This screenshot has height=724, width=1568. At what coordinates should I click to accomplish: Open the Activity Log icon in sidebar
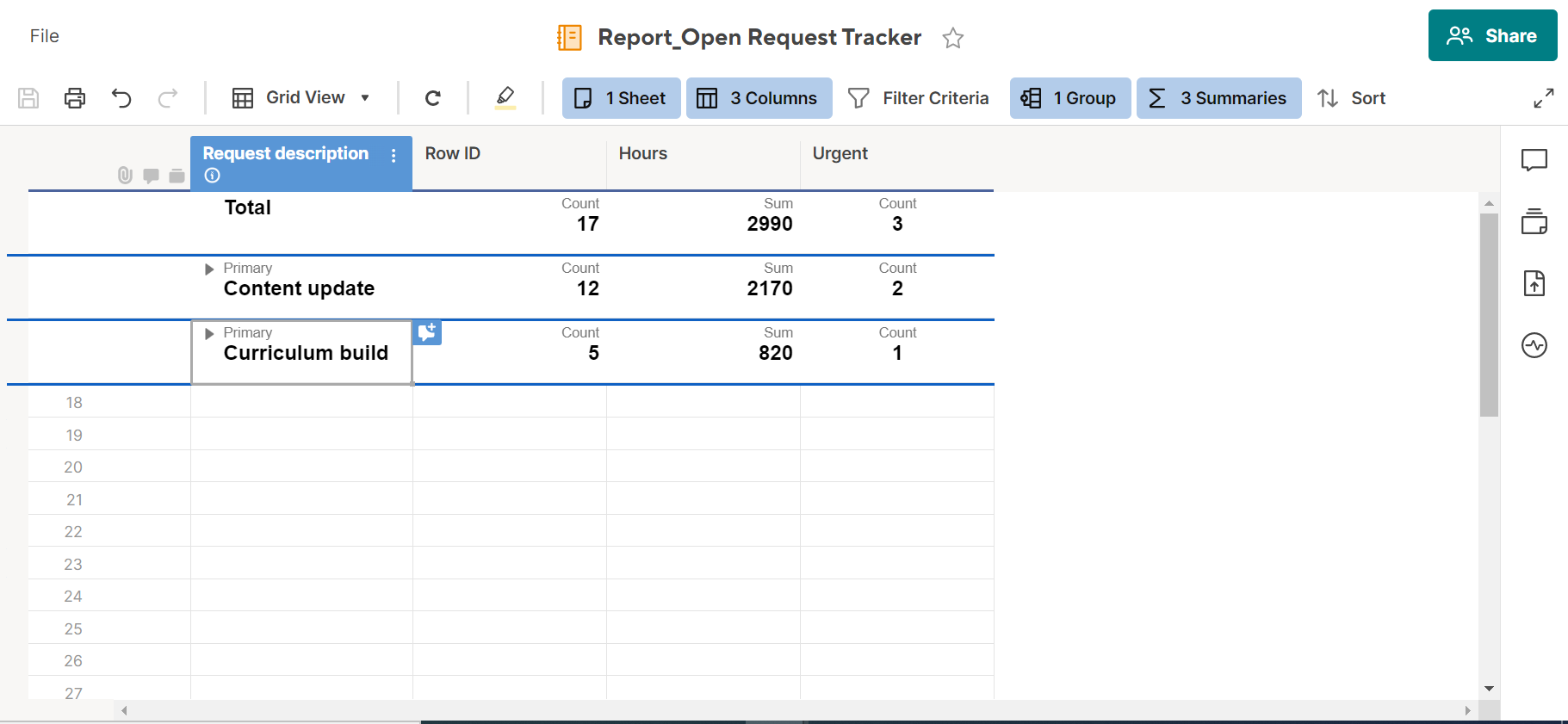1534,345
